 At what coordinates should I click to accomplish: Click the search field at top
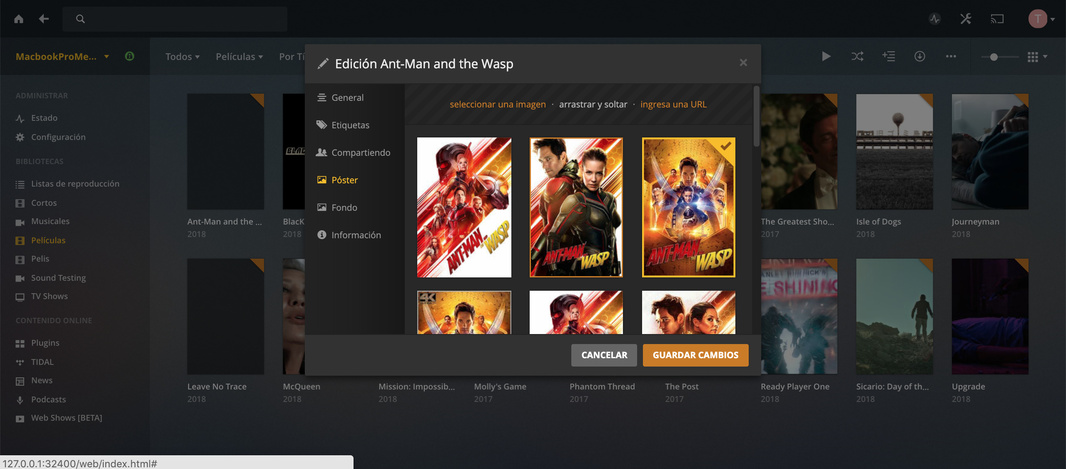coord(175,19)
